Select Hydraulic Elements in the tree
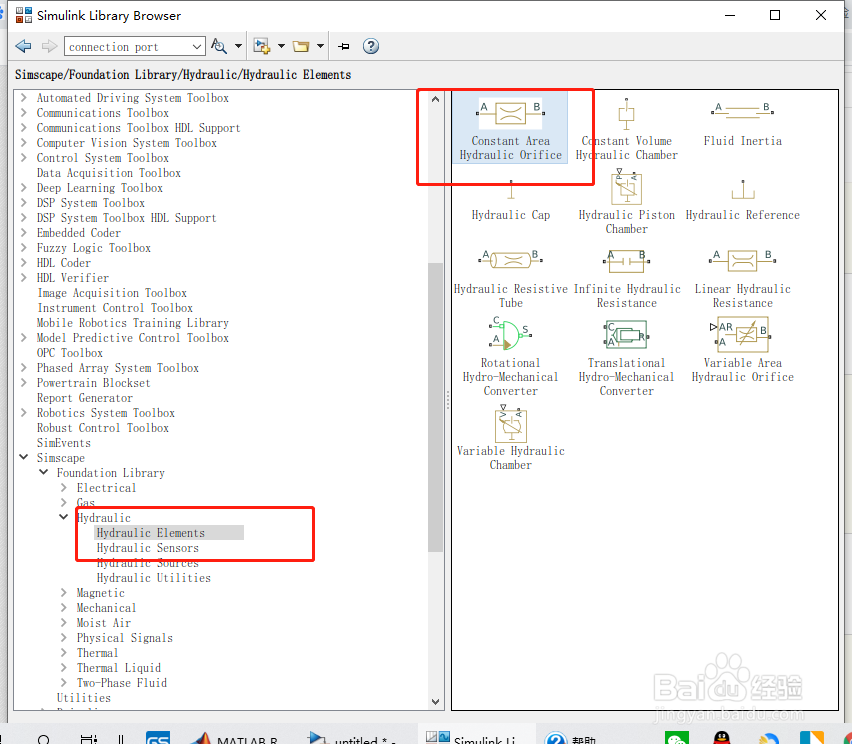 (151, 533)
